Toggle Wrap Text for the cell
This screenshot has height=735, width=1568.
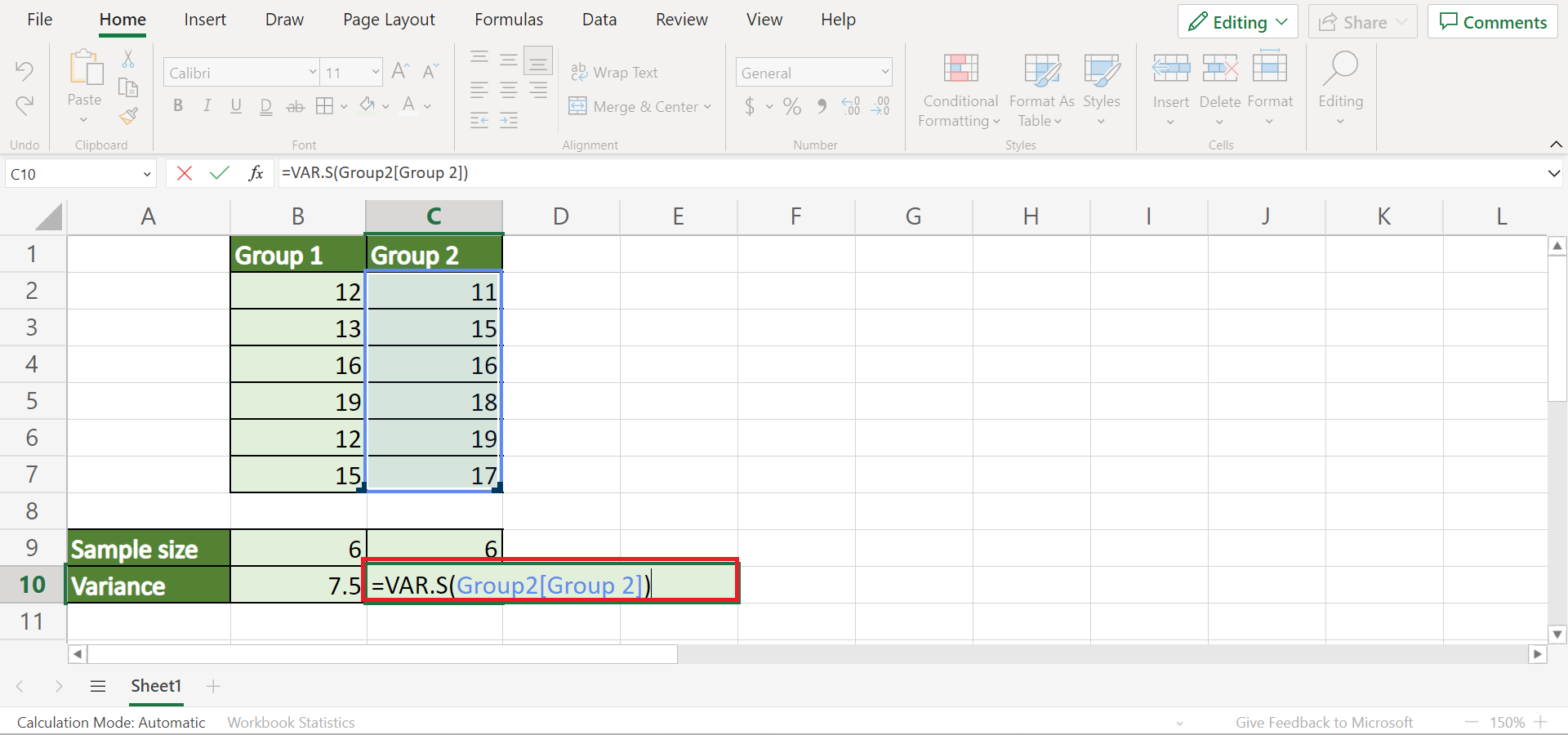614,73
